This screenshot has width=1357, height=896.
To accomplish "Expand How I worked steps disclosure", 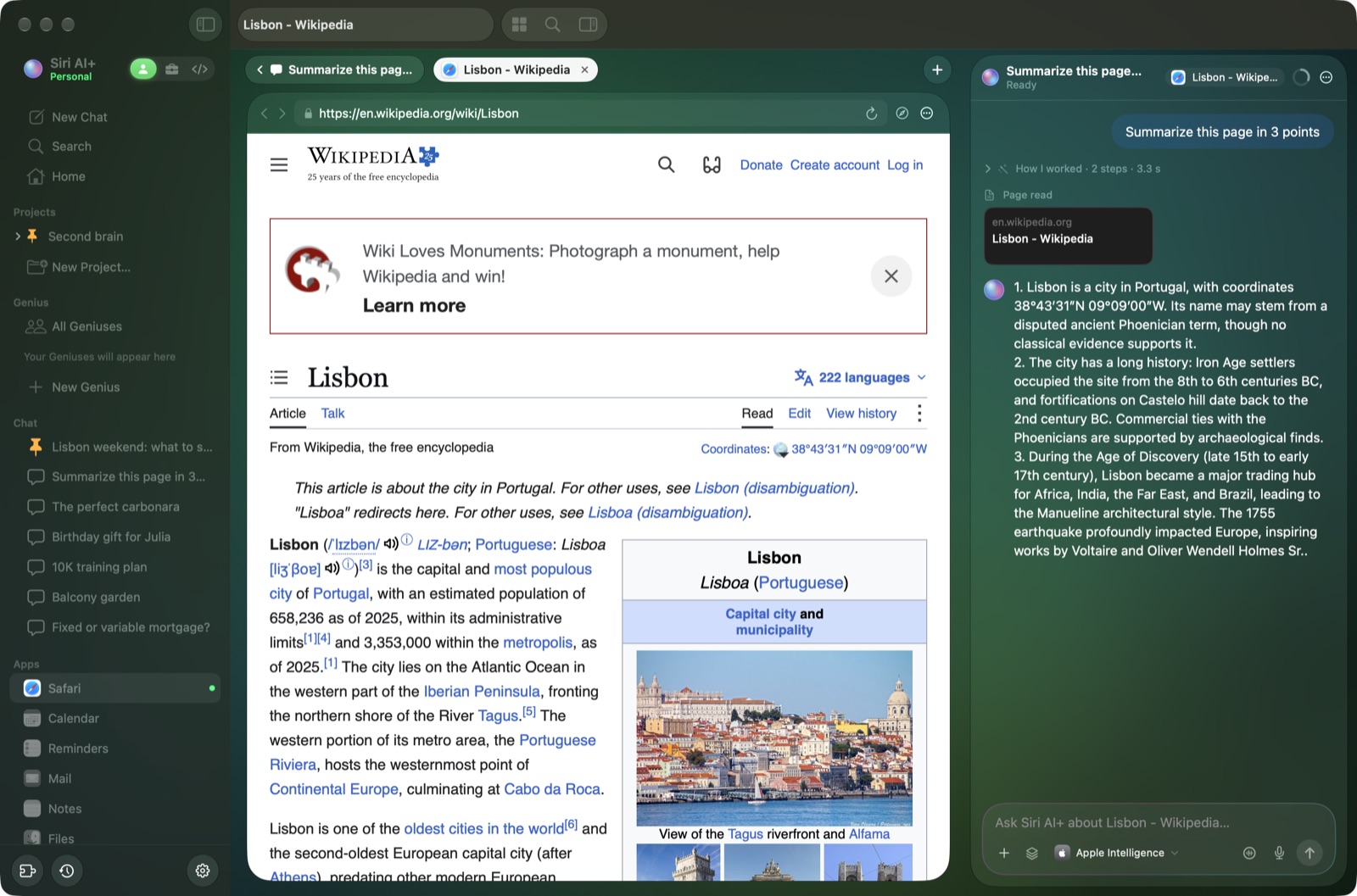I will (x=988, y=169).
